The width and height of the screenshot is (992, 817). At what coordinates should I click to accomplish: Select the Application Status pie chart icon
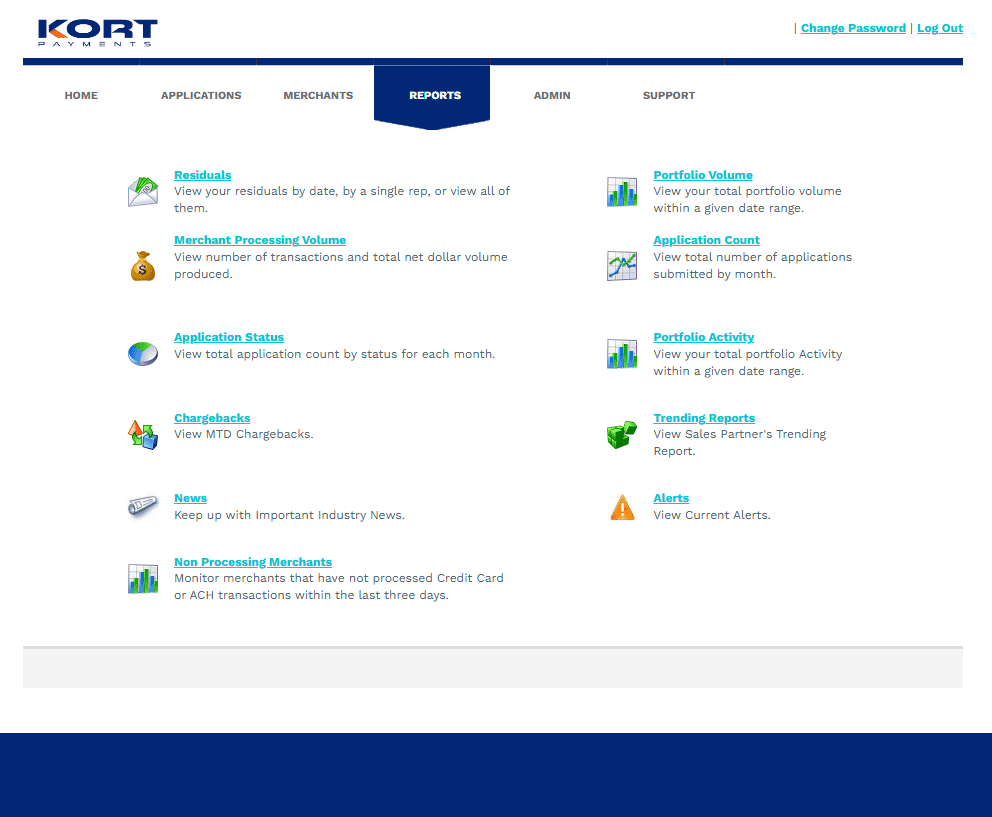click(142, 353)
